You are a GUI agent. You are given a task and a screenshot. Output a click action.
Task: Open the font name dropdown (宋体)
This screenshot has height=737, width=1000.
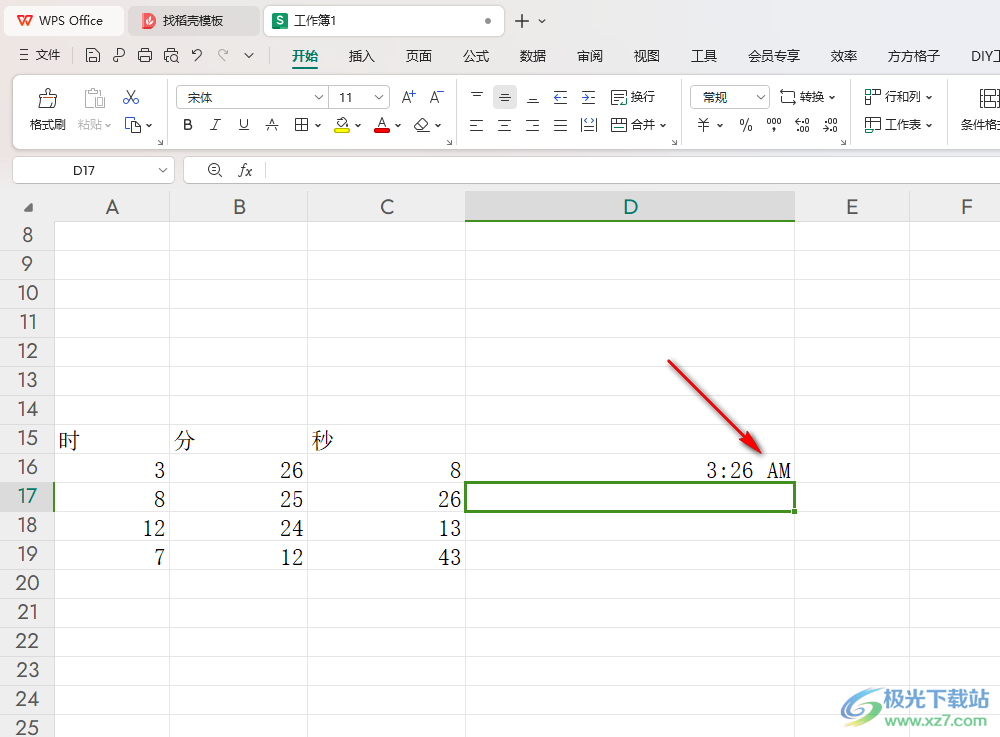click(x=318, y=97)
